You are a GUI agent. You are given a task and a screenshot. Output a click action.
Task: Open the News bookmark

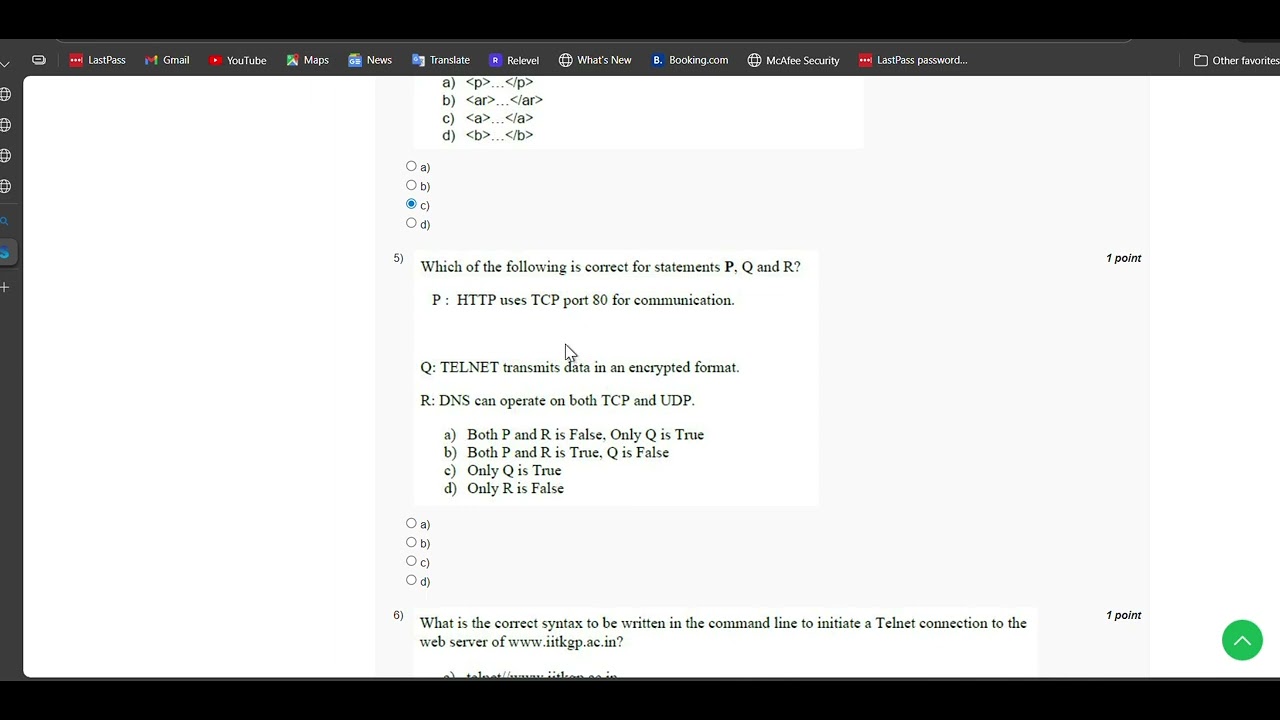[370, 60]
